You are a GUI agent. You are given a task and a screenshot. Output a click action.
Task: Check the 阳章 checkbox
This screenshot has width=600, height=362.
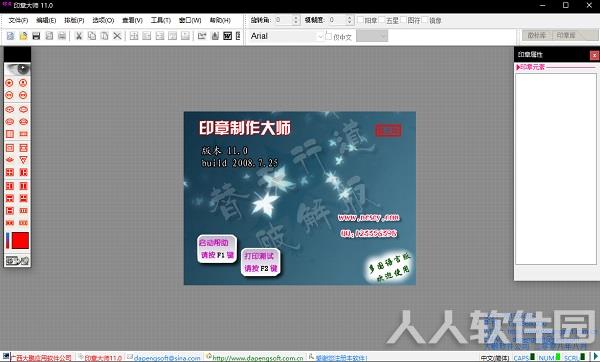[360, 20]
